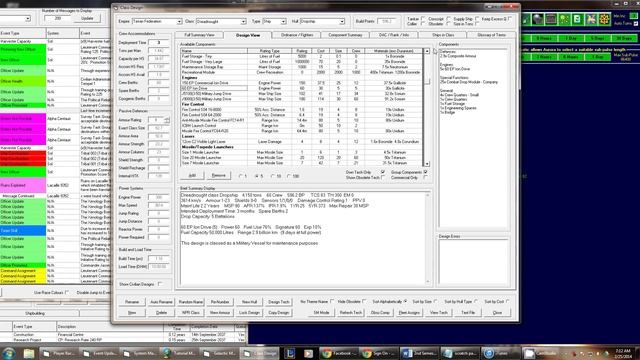Click the Rename button
640x360 pixels.
tap(132, 302)
